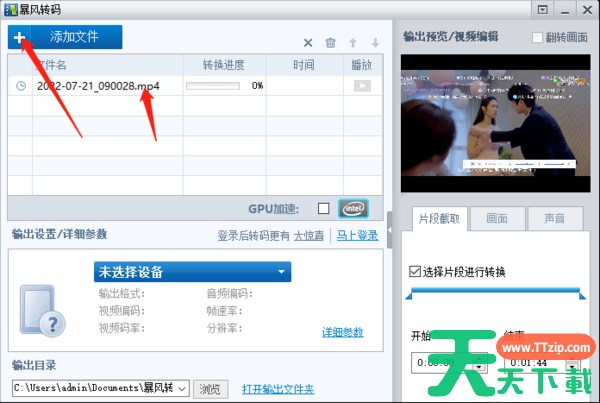Click the Intel GPU acceleration icon
Viewport: 600px width, 403px height.
tap(353, 209)
